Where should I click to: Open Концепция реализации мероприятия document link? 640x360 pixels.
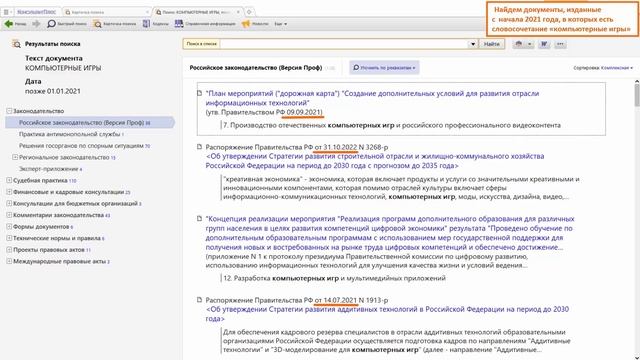(x=390, y=233)
